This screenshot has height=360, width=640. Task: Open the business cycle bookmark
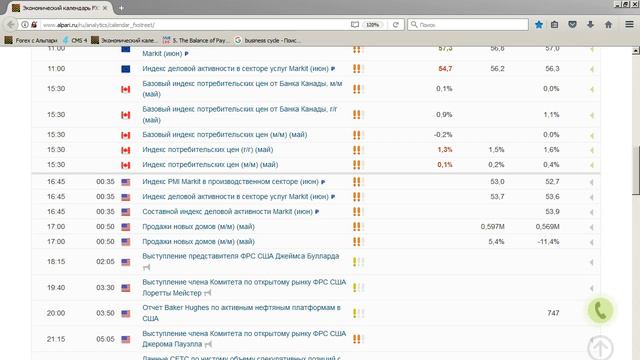click(268, 40)
